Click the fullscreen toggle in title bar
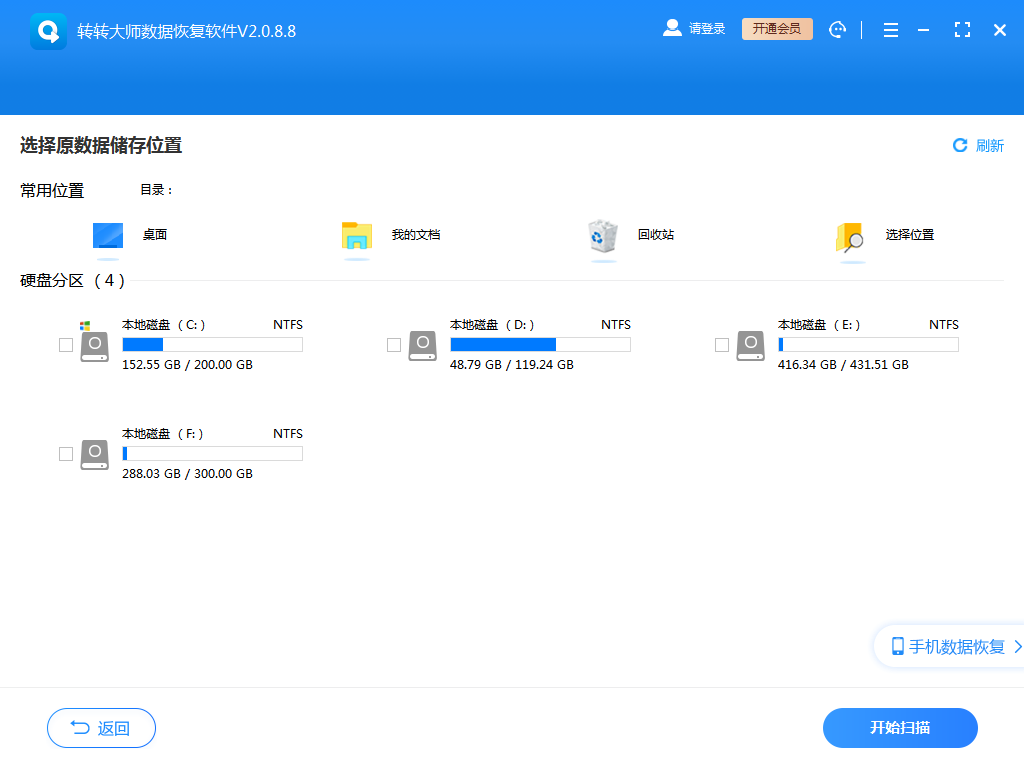1024x768 pixels. 962,29
